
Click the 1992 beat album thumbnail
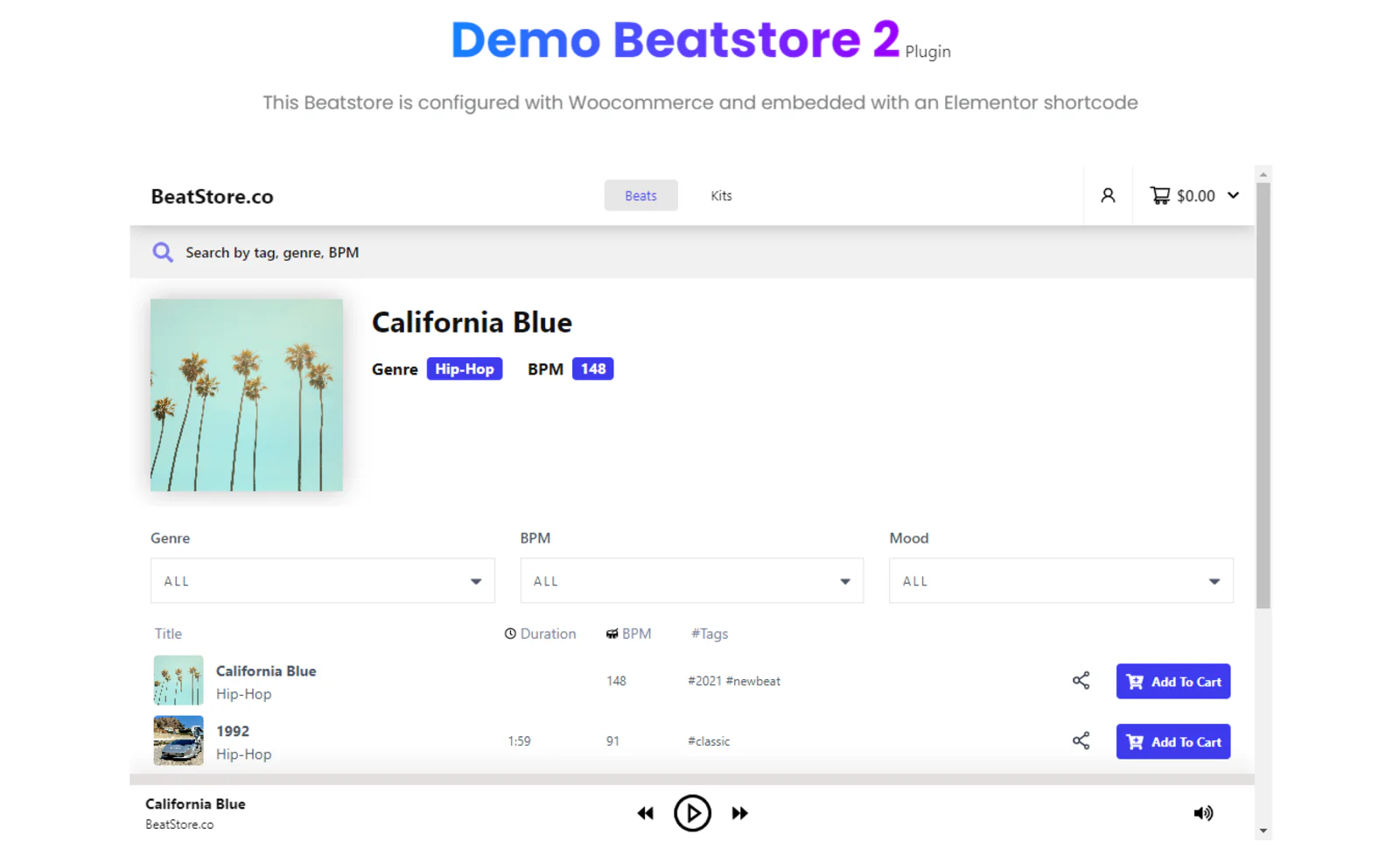coord(178,740)
